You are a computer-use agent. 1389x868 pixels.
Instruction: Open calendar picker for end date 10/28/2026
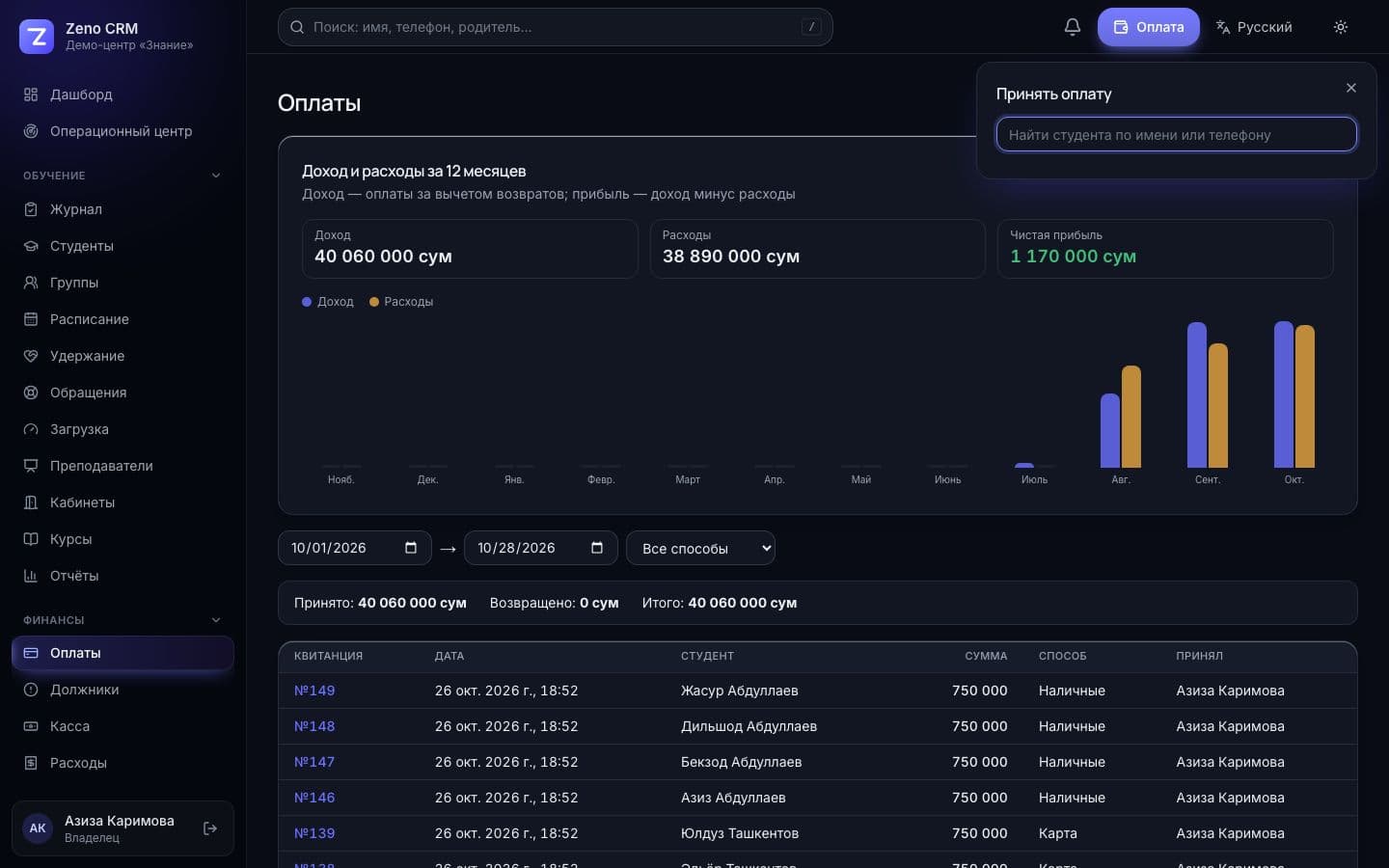tap(597, 548)
